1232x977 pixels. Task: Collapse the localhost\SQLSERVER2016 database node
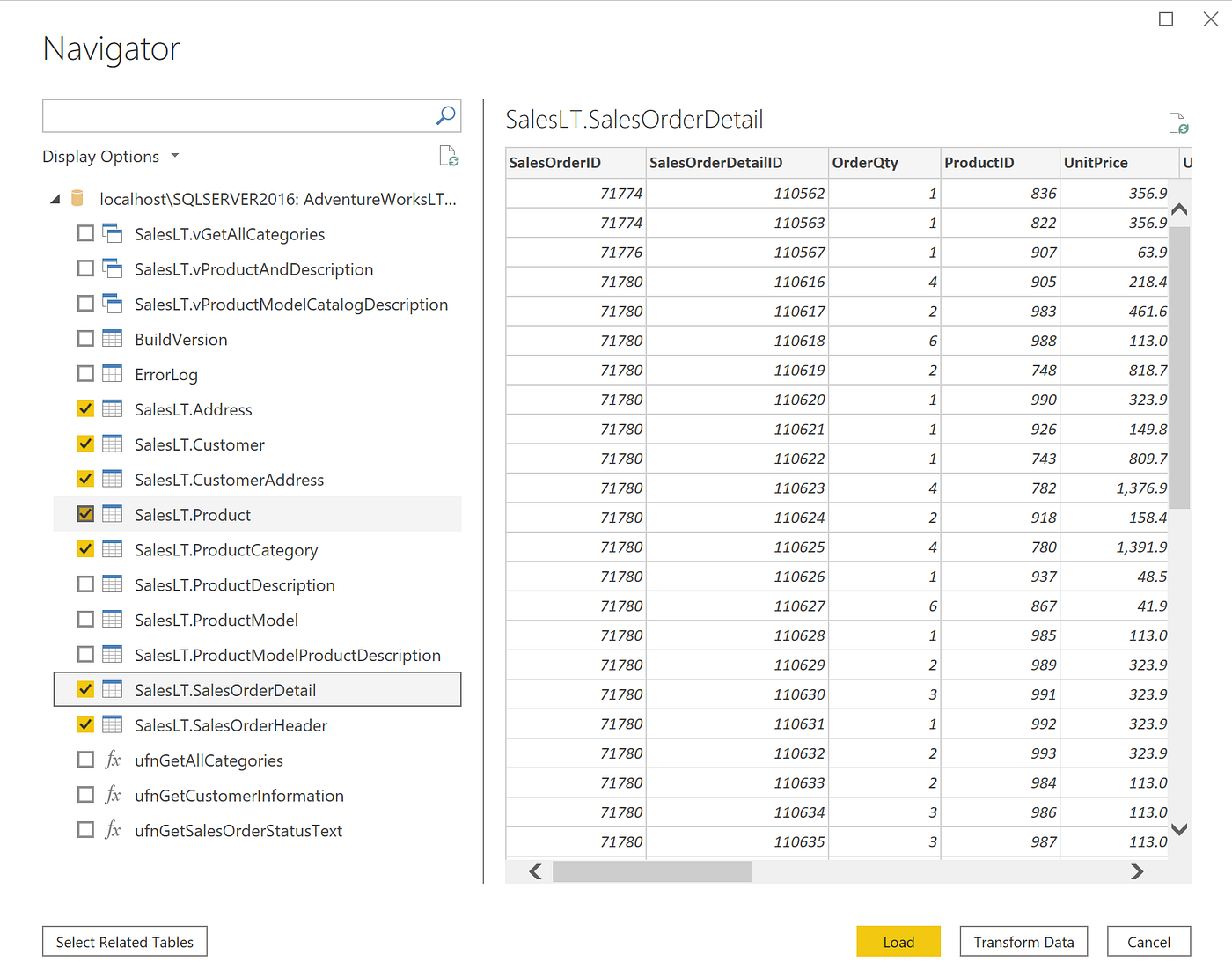(55, 199)
